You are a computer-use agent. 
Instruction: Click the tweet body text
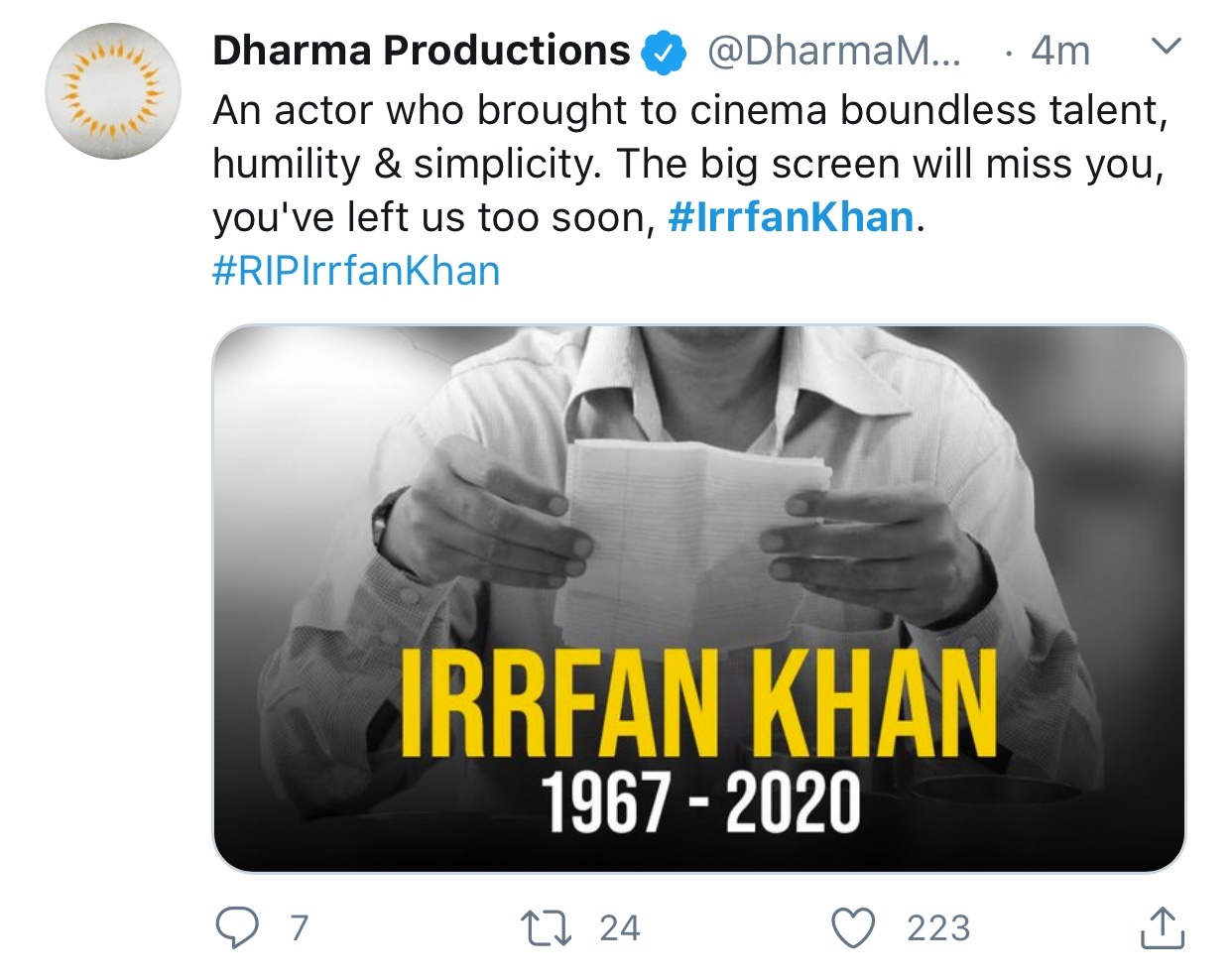(x=689, y=164)
